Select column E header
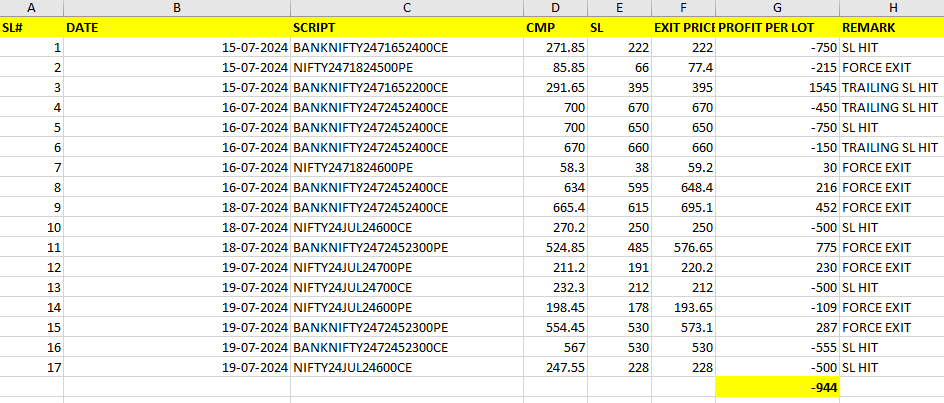This screenshot has height=403, width=944. 620,8
